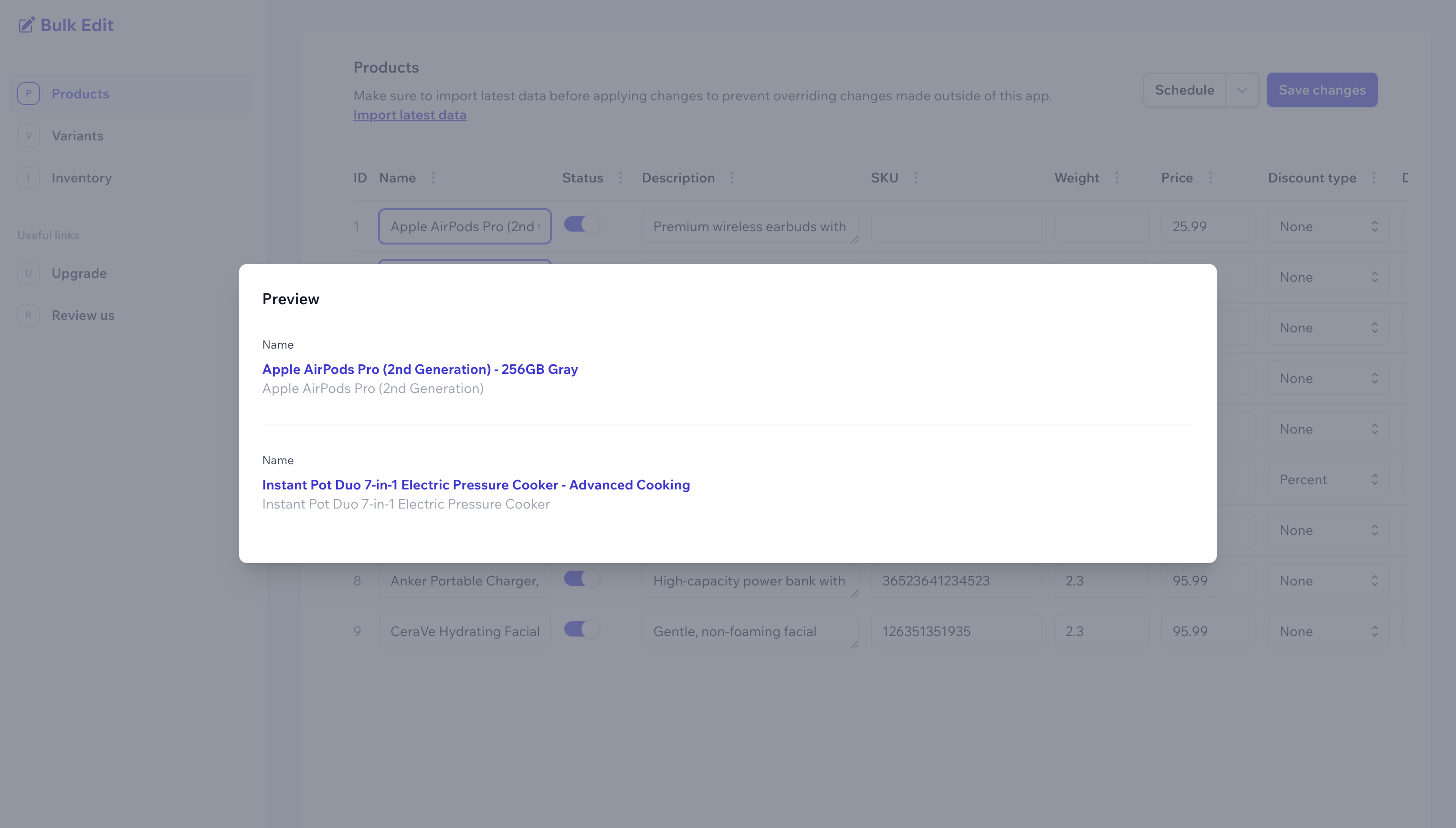
Task: Click the Products sidebar letter icon
Action: tap(29, 94)
